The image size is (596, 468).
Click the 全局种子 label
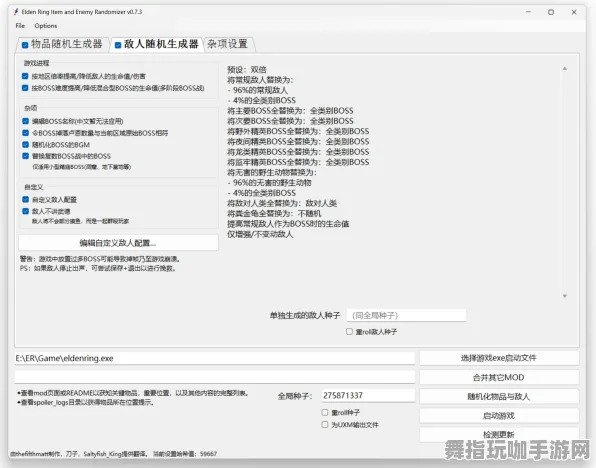(295, 396)
